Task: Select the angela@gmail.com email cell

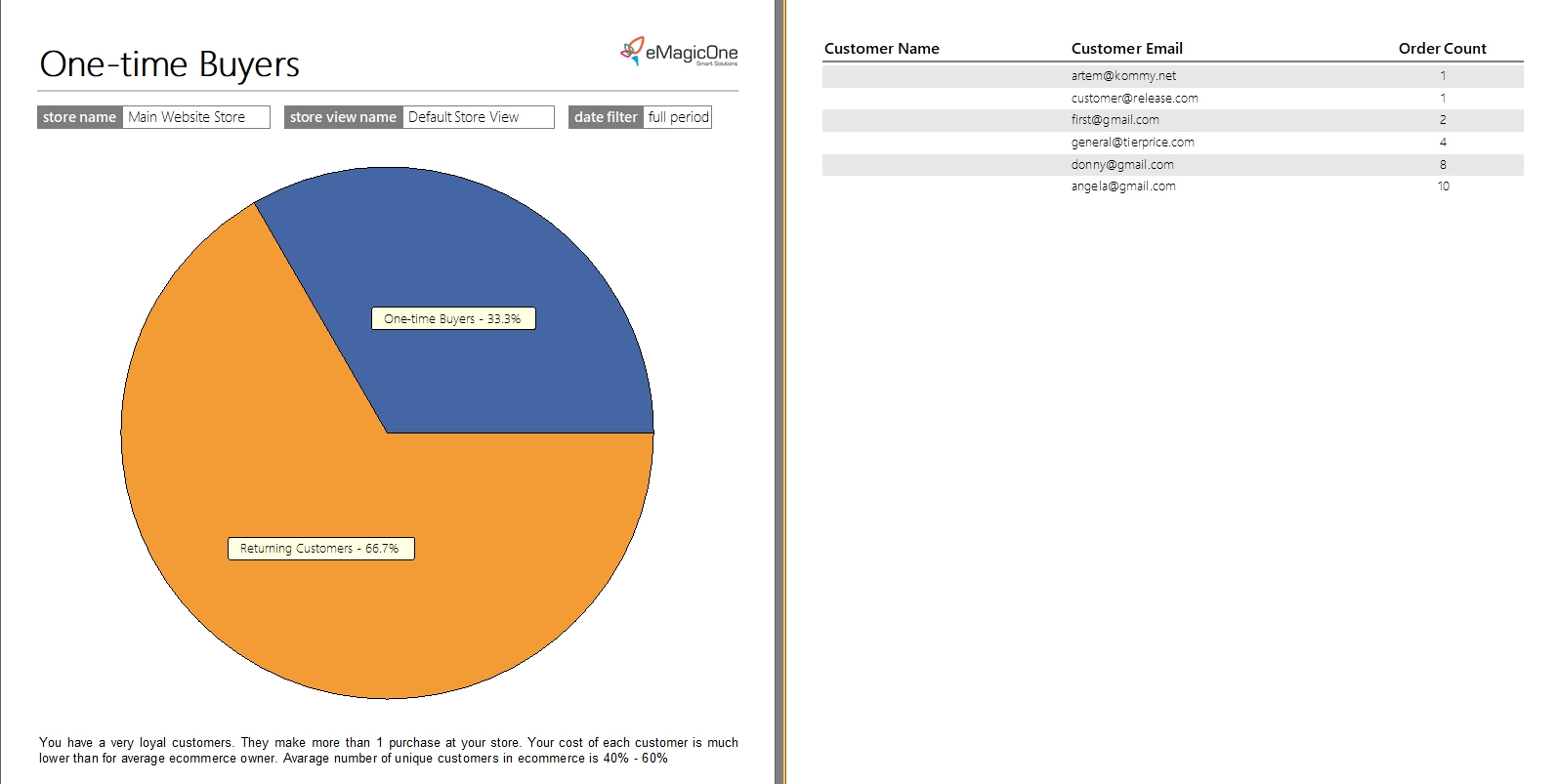Action: tap(1123, 186)
